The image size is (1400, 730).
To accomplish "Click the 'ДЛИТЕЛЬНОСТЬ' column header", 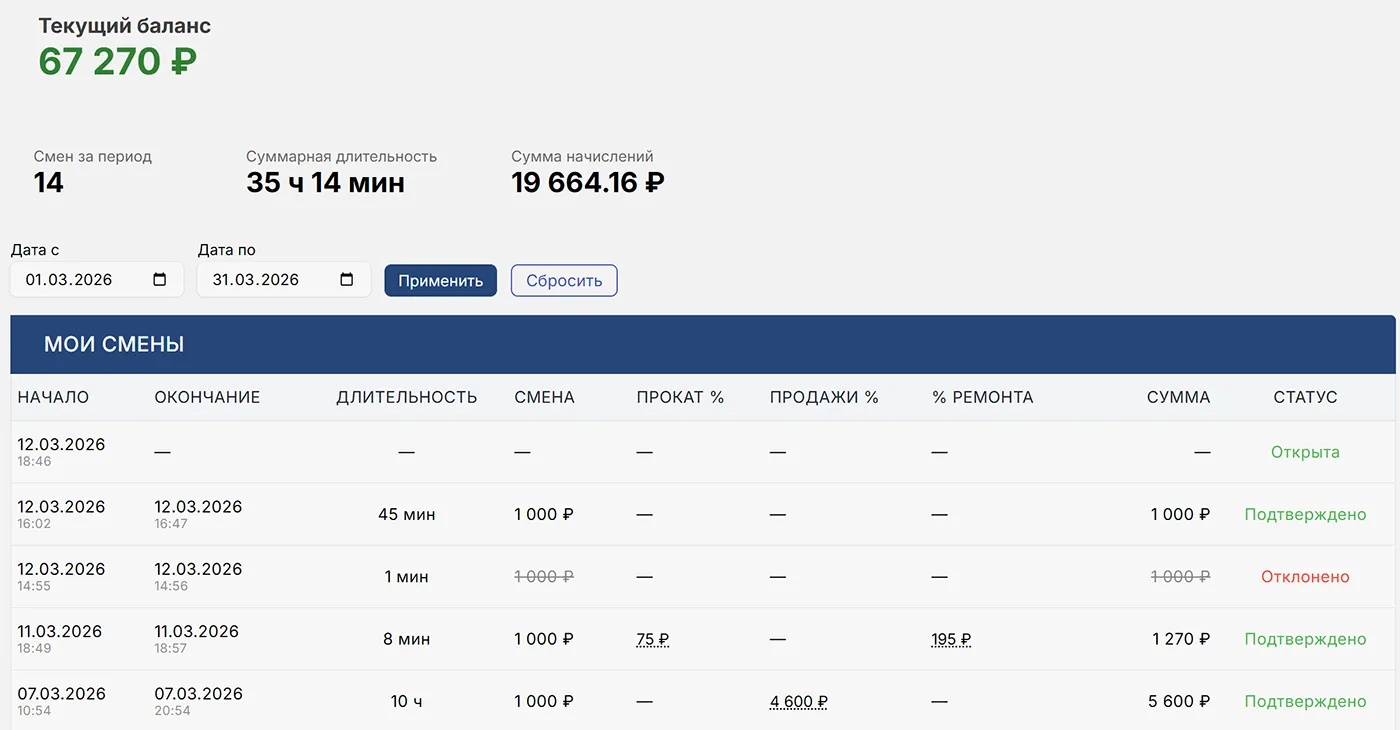I will 406,397.
